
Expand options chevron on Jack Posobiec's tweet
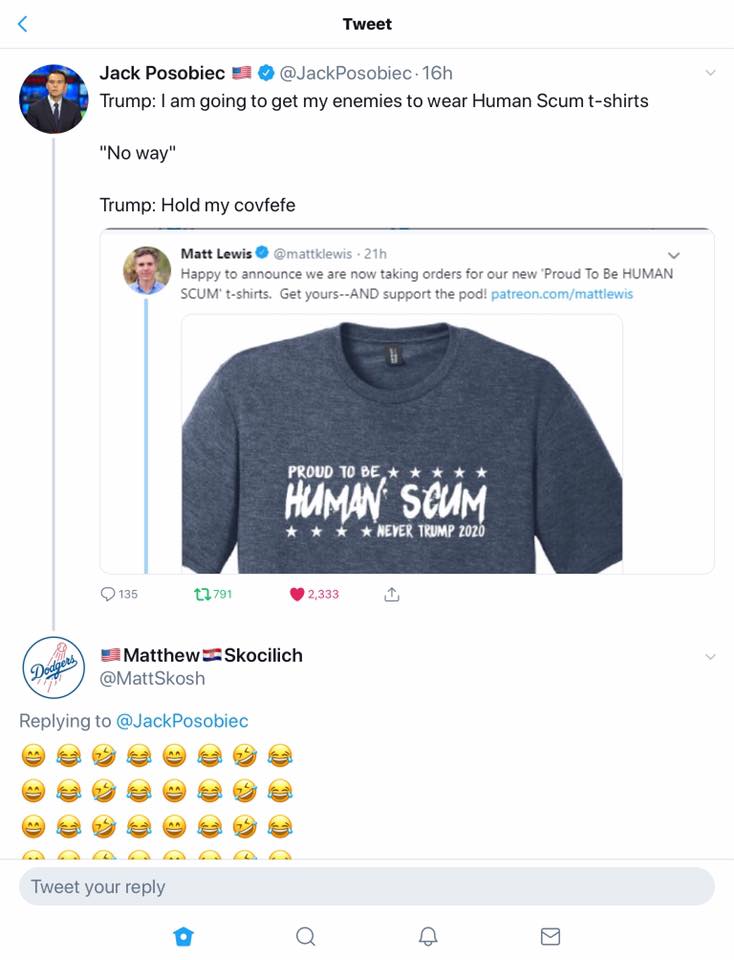[710, 73]
